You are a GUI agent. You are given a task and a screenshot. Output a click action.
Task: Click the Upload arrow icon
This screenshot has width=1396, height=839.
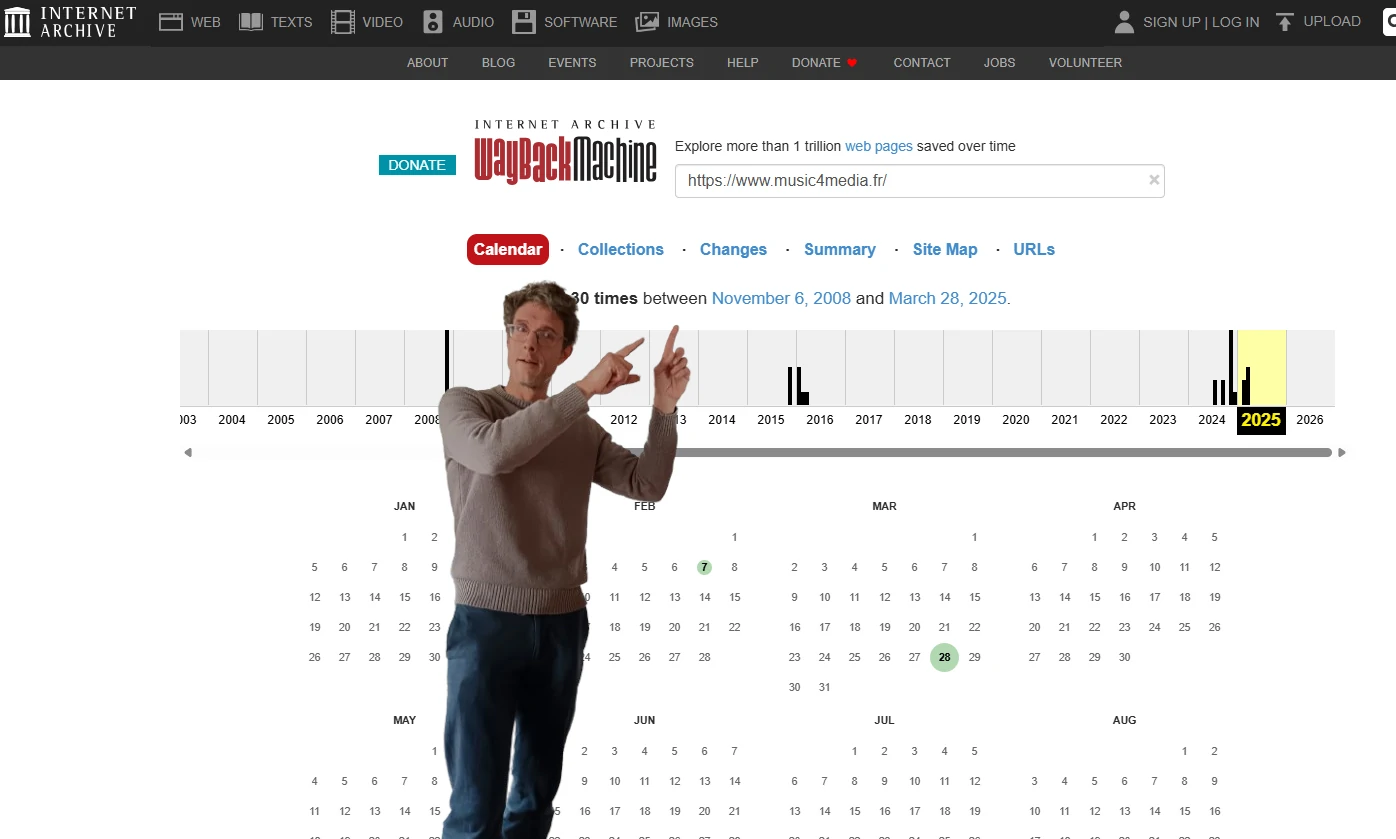[1285, 22]
